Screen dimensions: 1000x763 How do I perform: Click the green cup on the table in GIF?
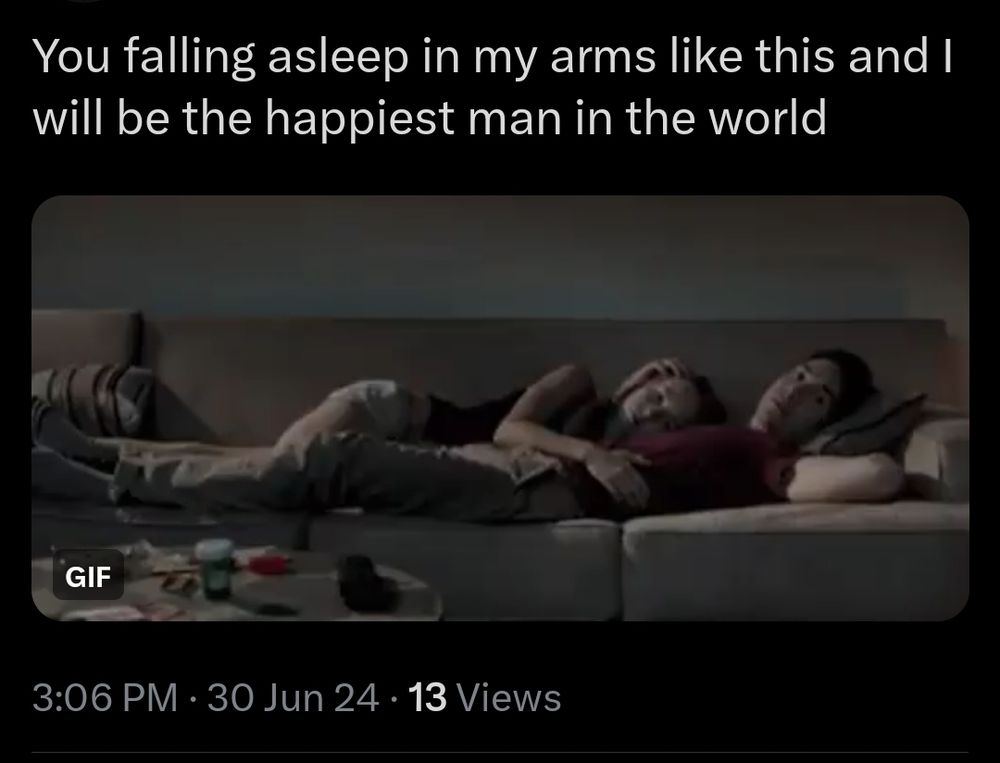pyautogui.click(x=216, y=567)
